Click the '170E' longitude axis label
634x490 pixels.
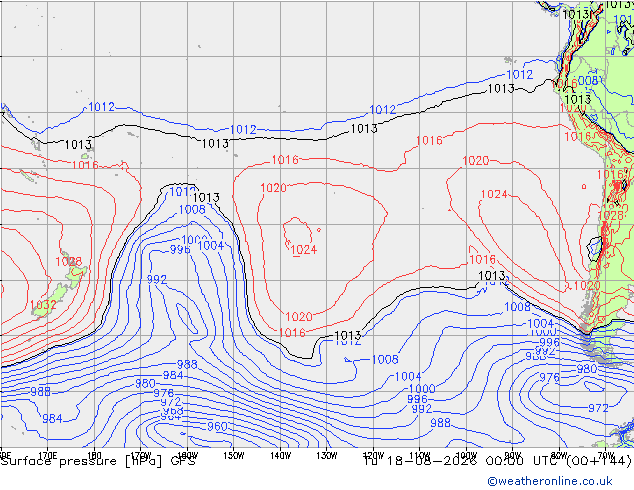click(47, 456)
